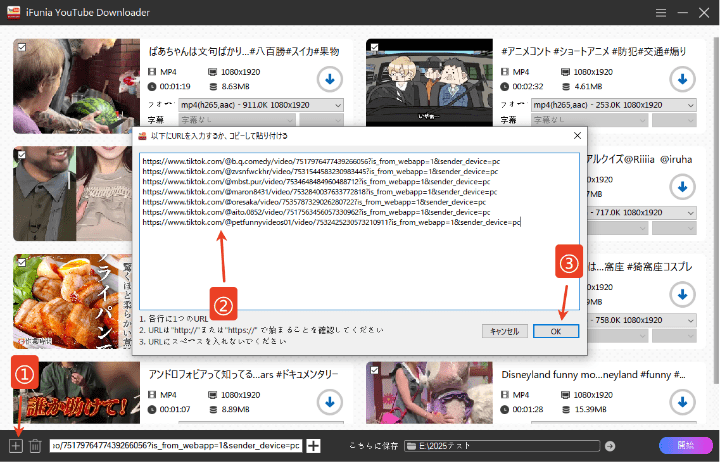Click inside the URL list text area
Viewport: 720px width, 462px height.
tap(359, 231)
